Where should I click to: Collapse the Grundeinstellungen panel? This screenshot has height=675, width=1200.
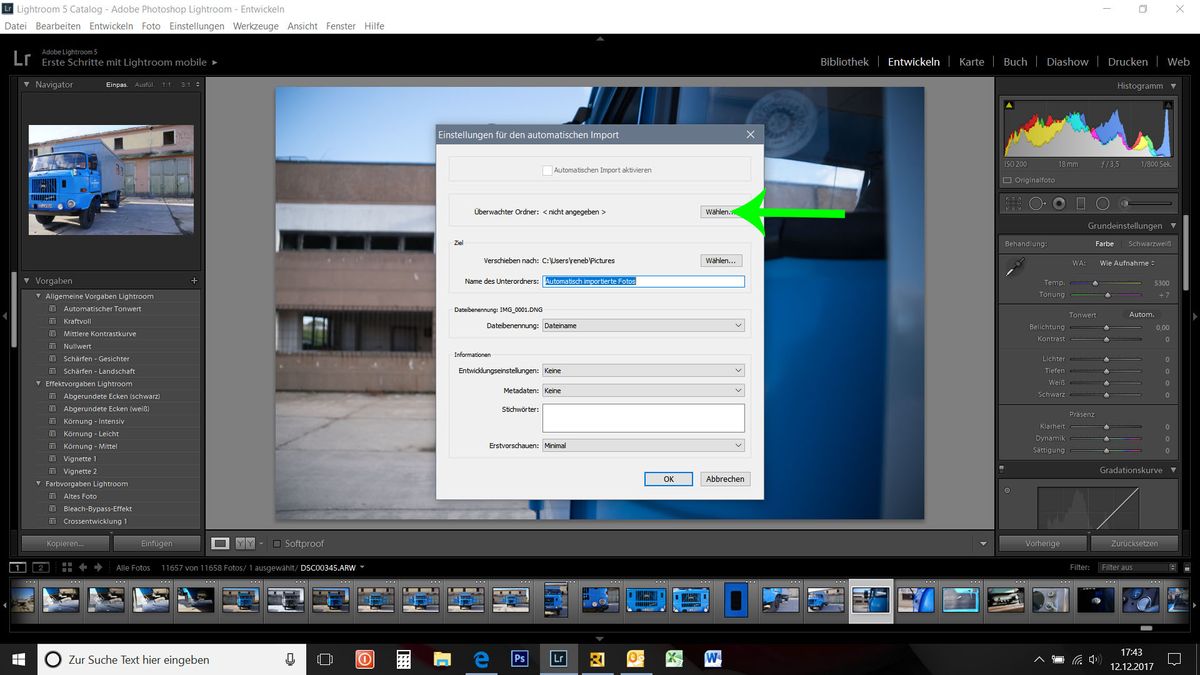click(1171, 226)
